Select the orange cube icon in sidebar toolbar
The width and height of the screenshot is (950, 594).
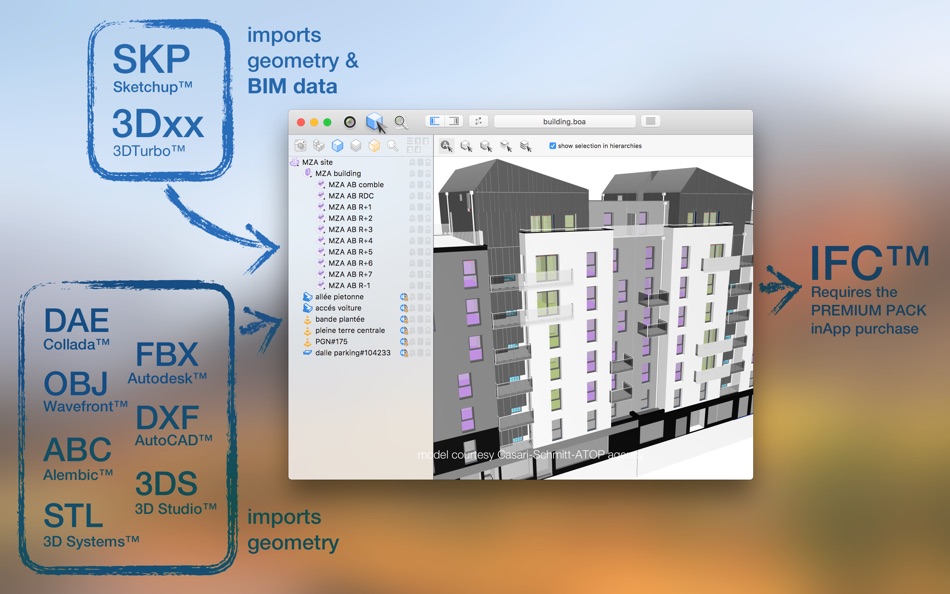coord(374,145)
